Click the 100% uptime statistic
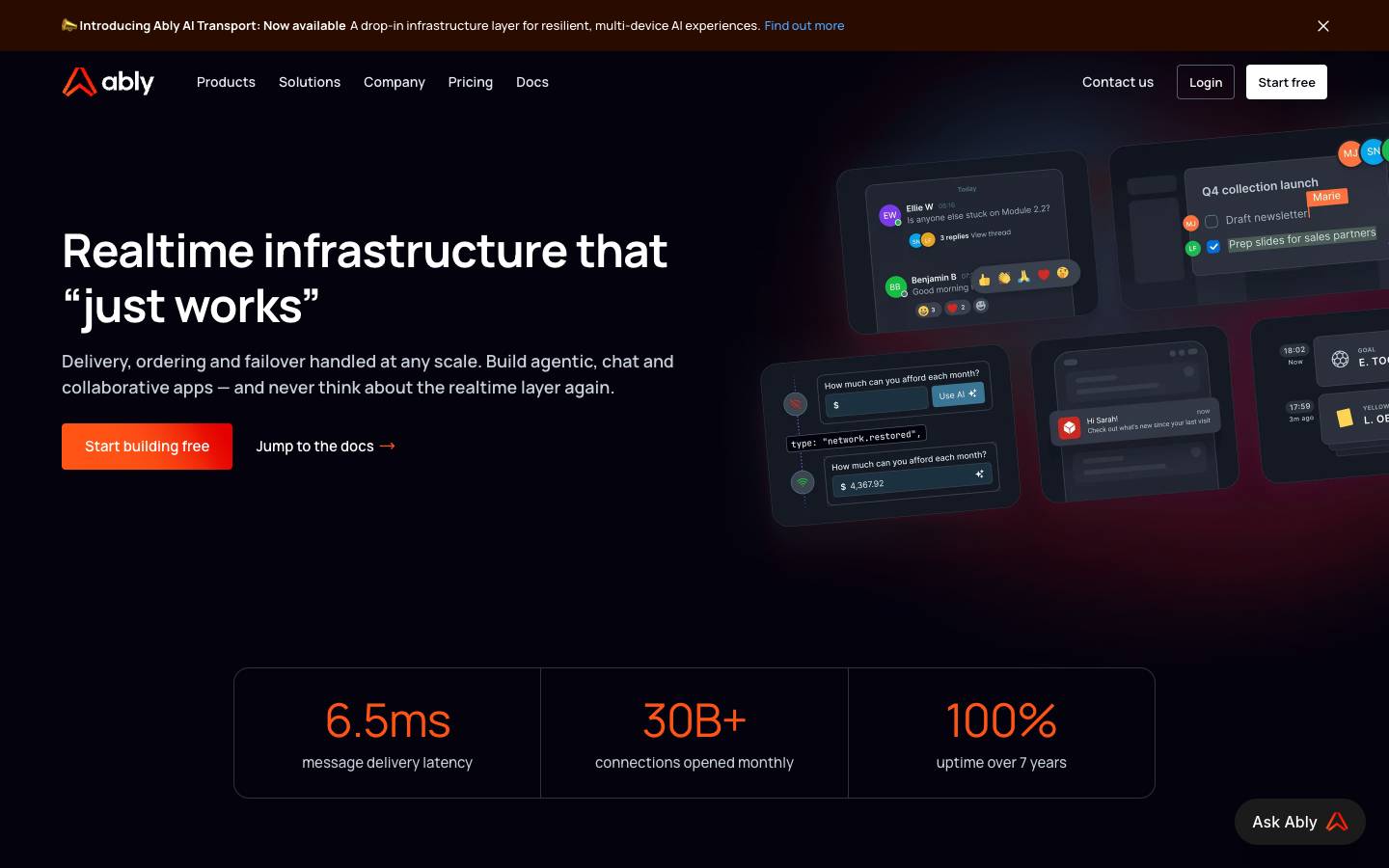This screenshot has width=1389, height=868. pyautogui.click(x=1001, y=733)
